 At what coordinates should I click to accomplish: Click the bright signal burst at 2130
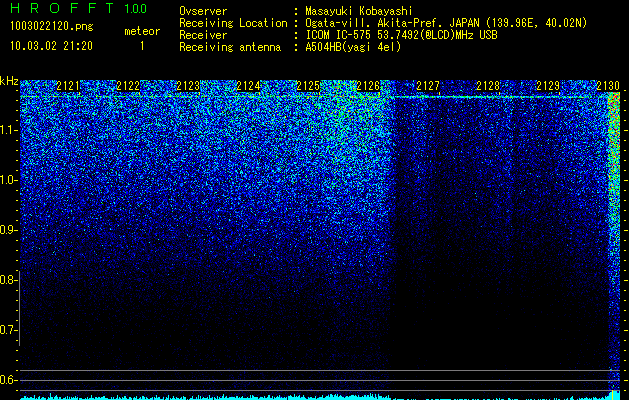point(614,241)
